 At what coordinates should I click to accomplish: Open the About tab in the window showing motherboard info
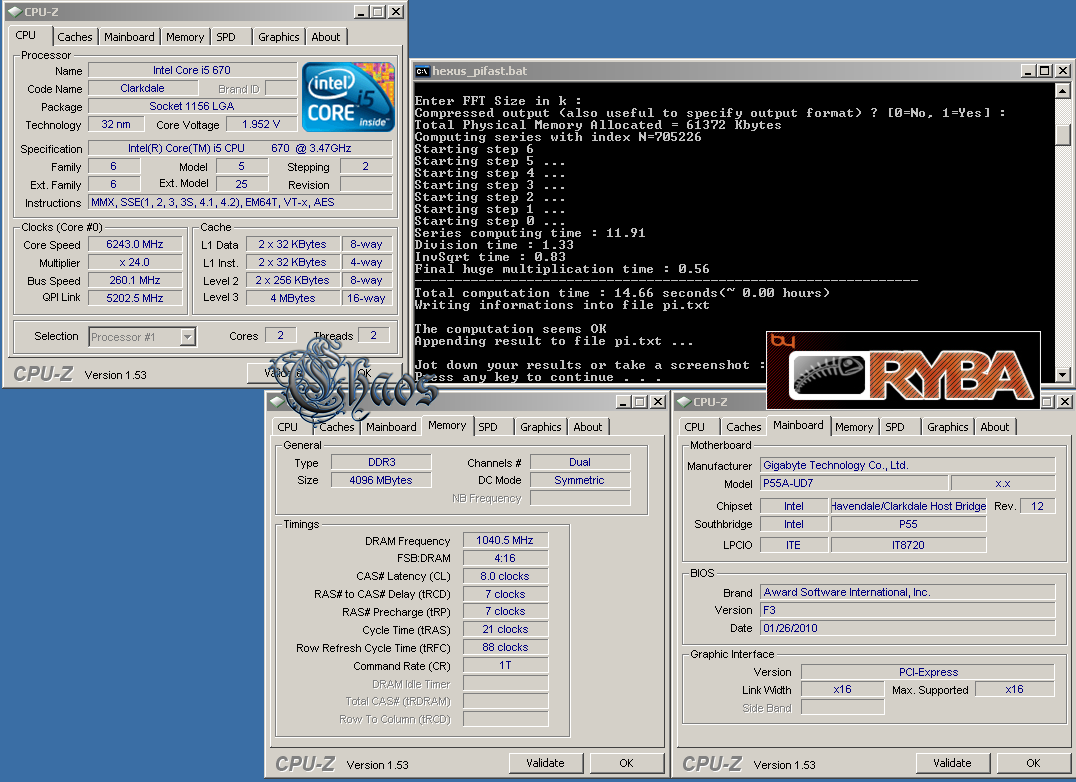tap(994, 427)
